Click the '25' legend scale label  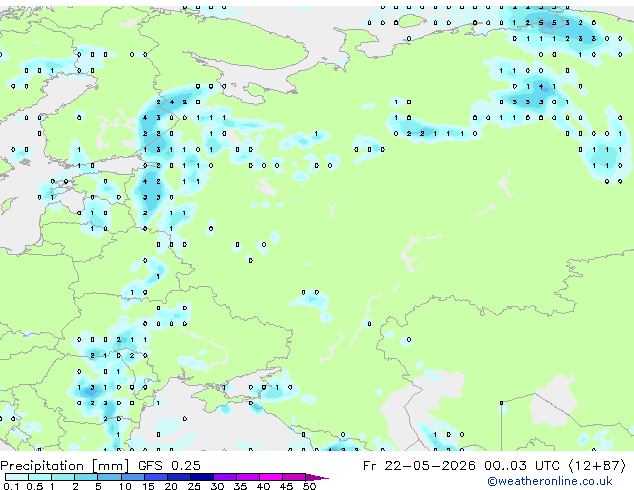pos(194,486)
